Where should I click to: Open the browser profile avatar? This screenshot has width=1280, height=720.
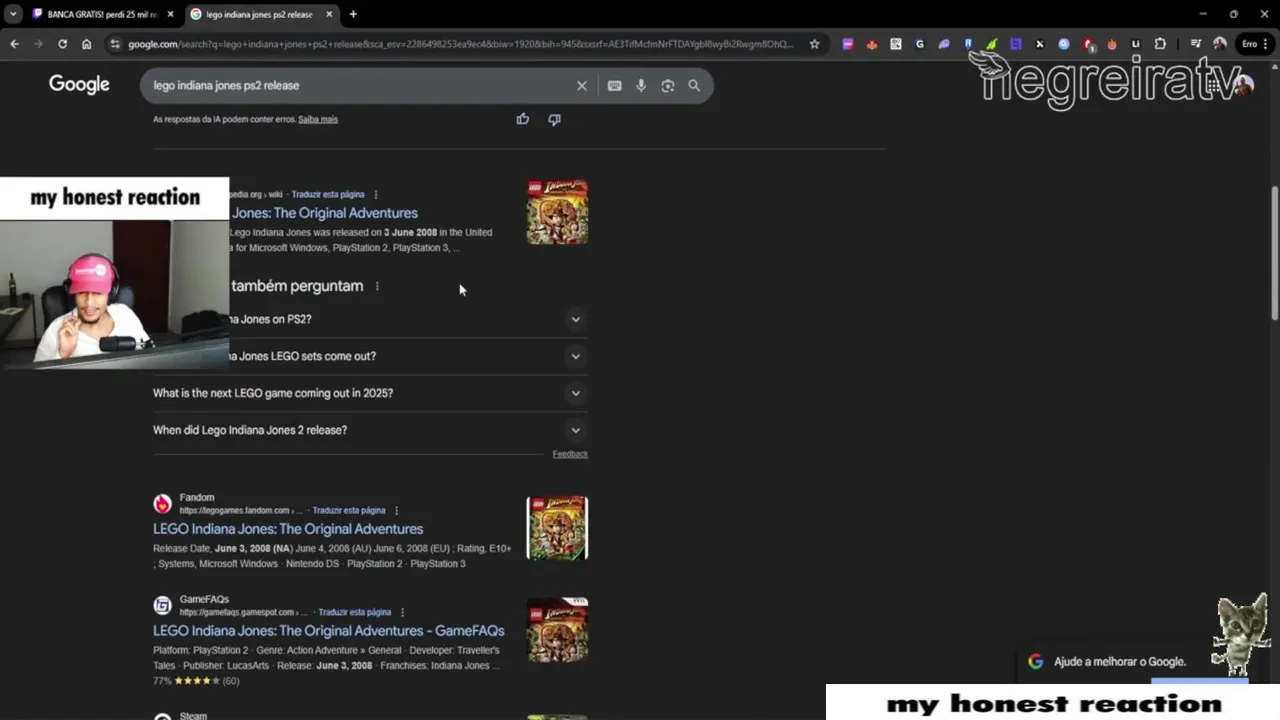pos(1219,44)
